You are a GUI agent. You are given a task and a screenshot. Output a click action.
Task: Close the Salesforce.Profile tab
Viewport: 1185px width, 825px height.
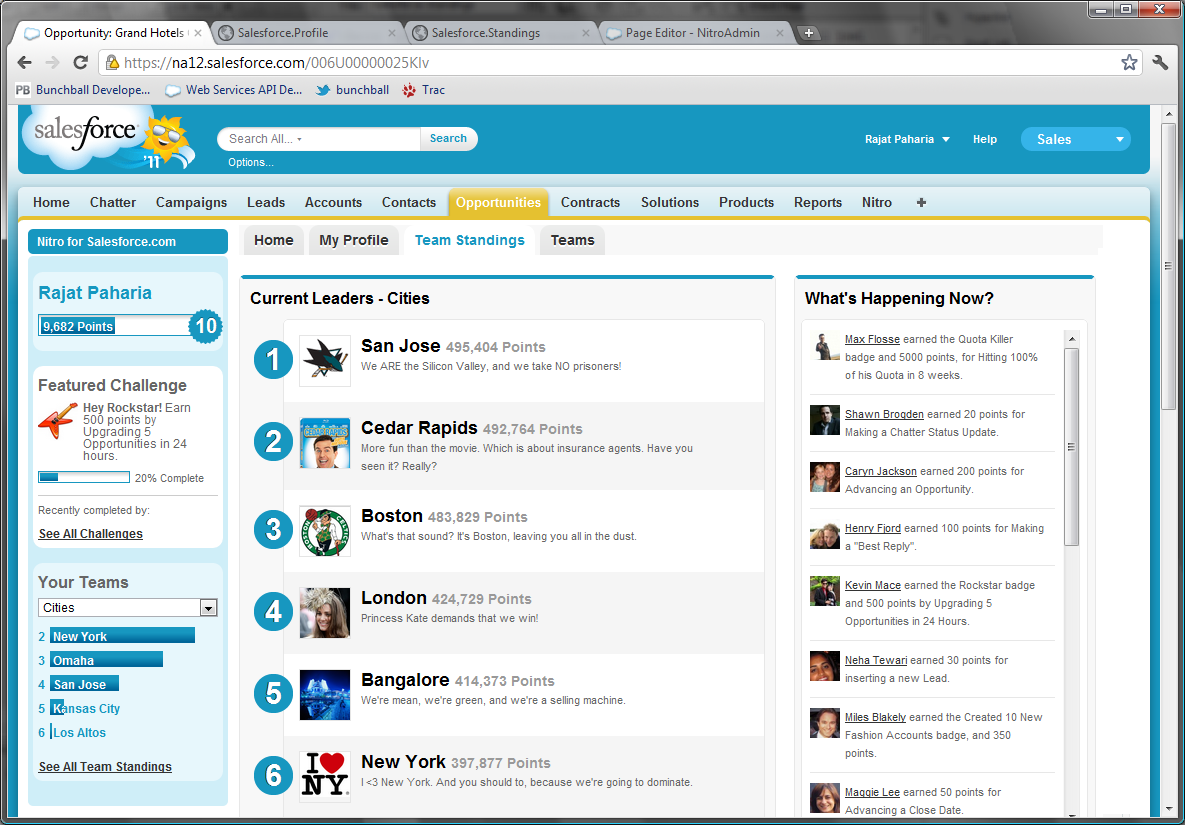point(392,33)
